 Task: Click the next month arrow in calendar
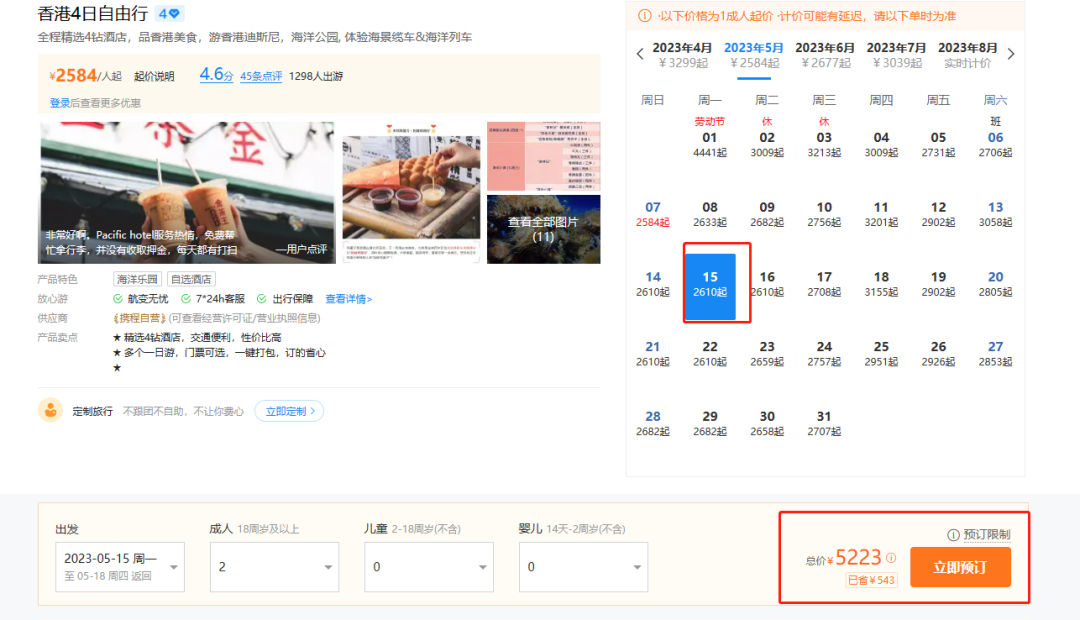(x=1011, y=54)
